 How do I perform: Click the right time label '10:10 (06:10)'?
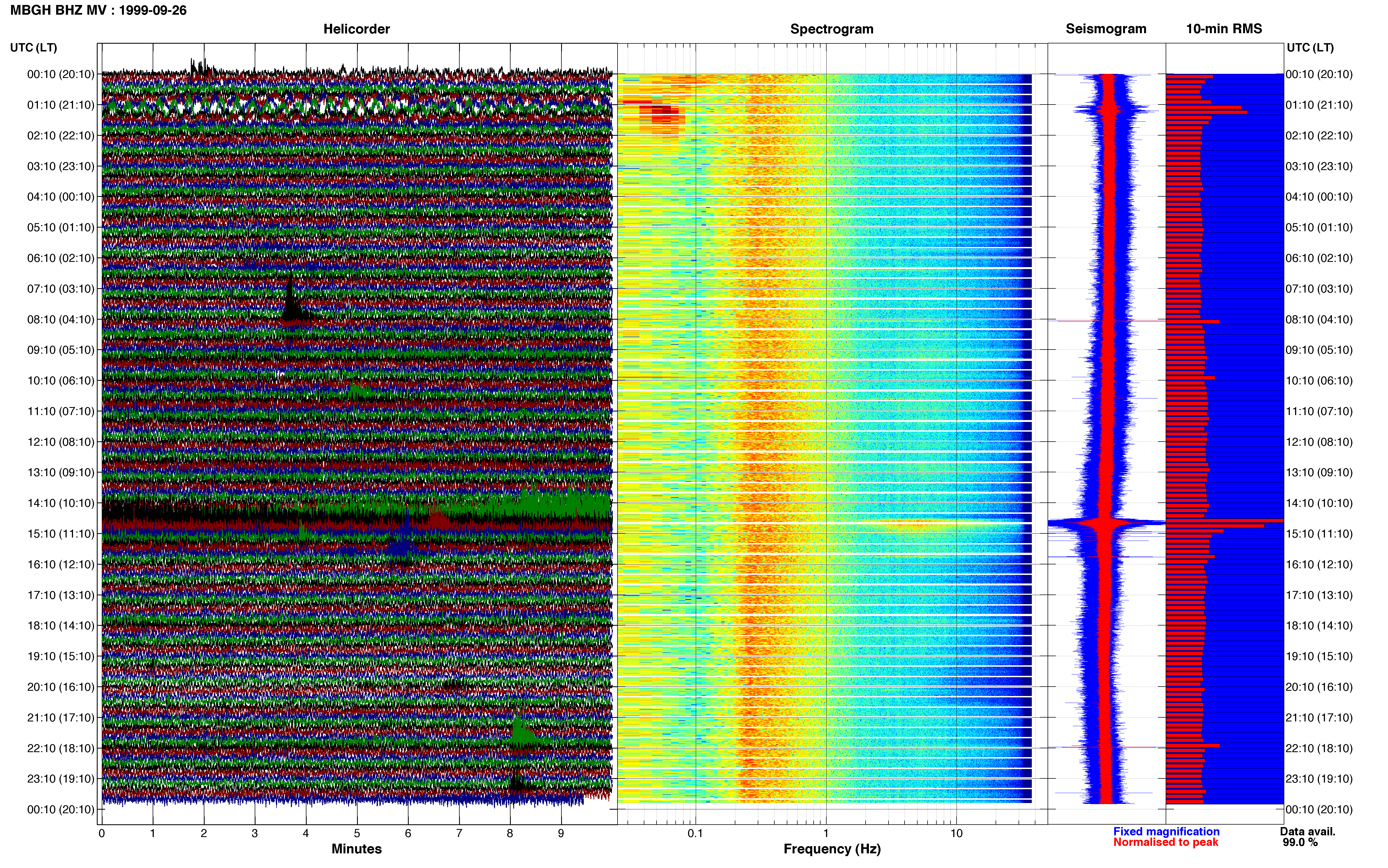click(1319, 380)
